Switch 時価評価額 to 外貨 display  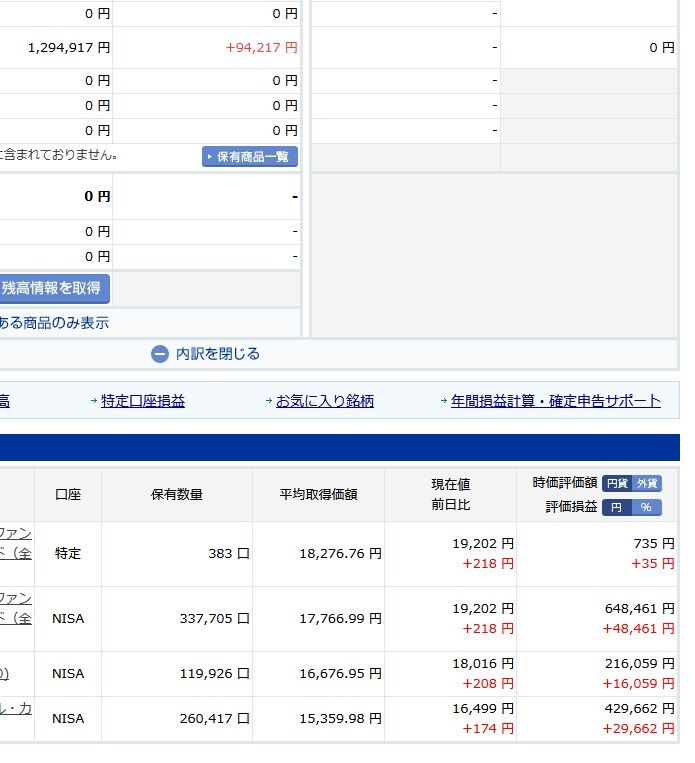point(647,483)
